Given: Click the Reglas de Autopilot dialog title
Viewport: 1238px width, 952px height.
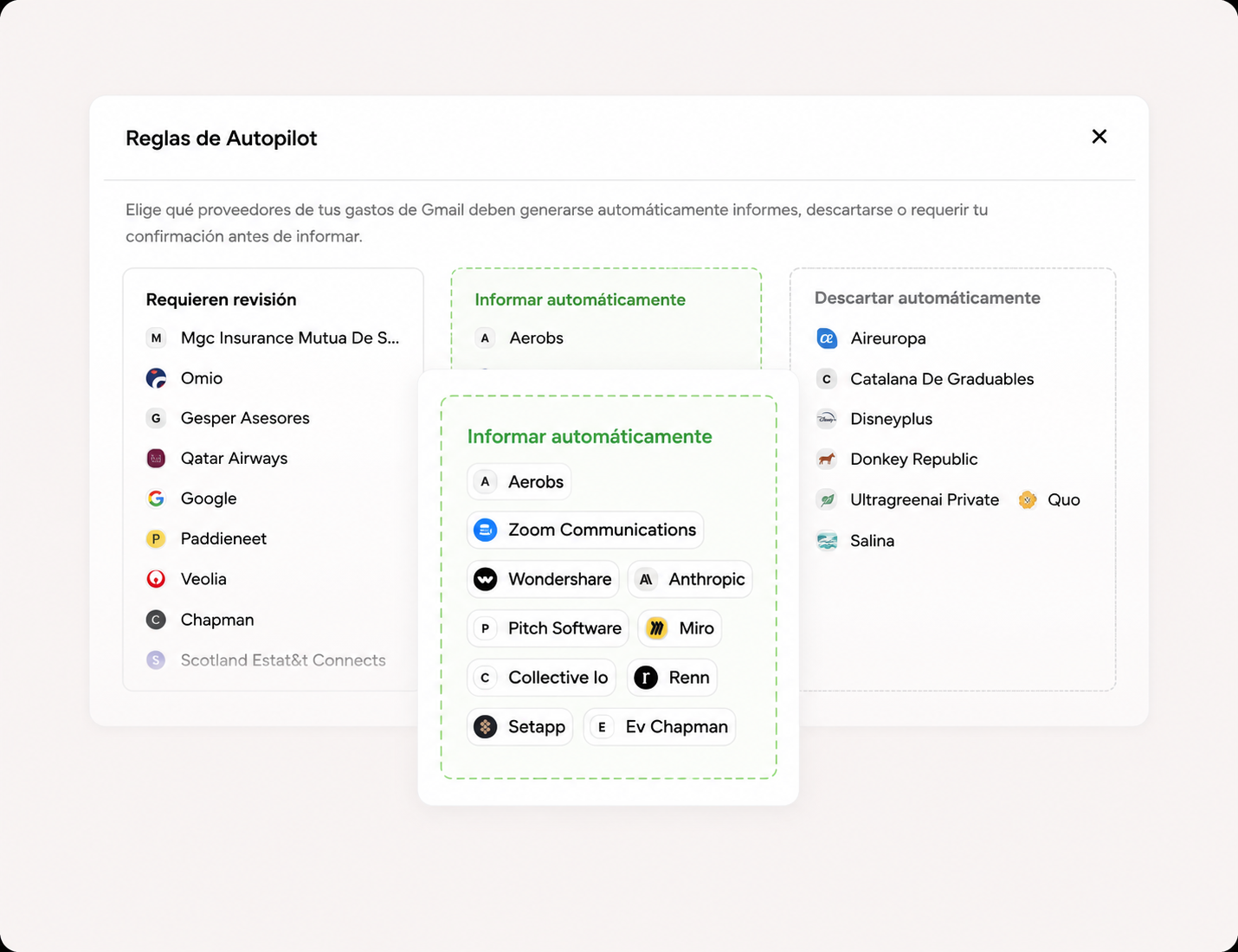Looking at the screenshot, I should point(221,138).
